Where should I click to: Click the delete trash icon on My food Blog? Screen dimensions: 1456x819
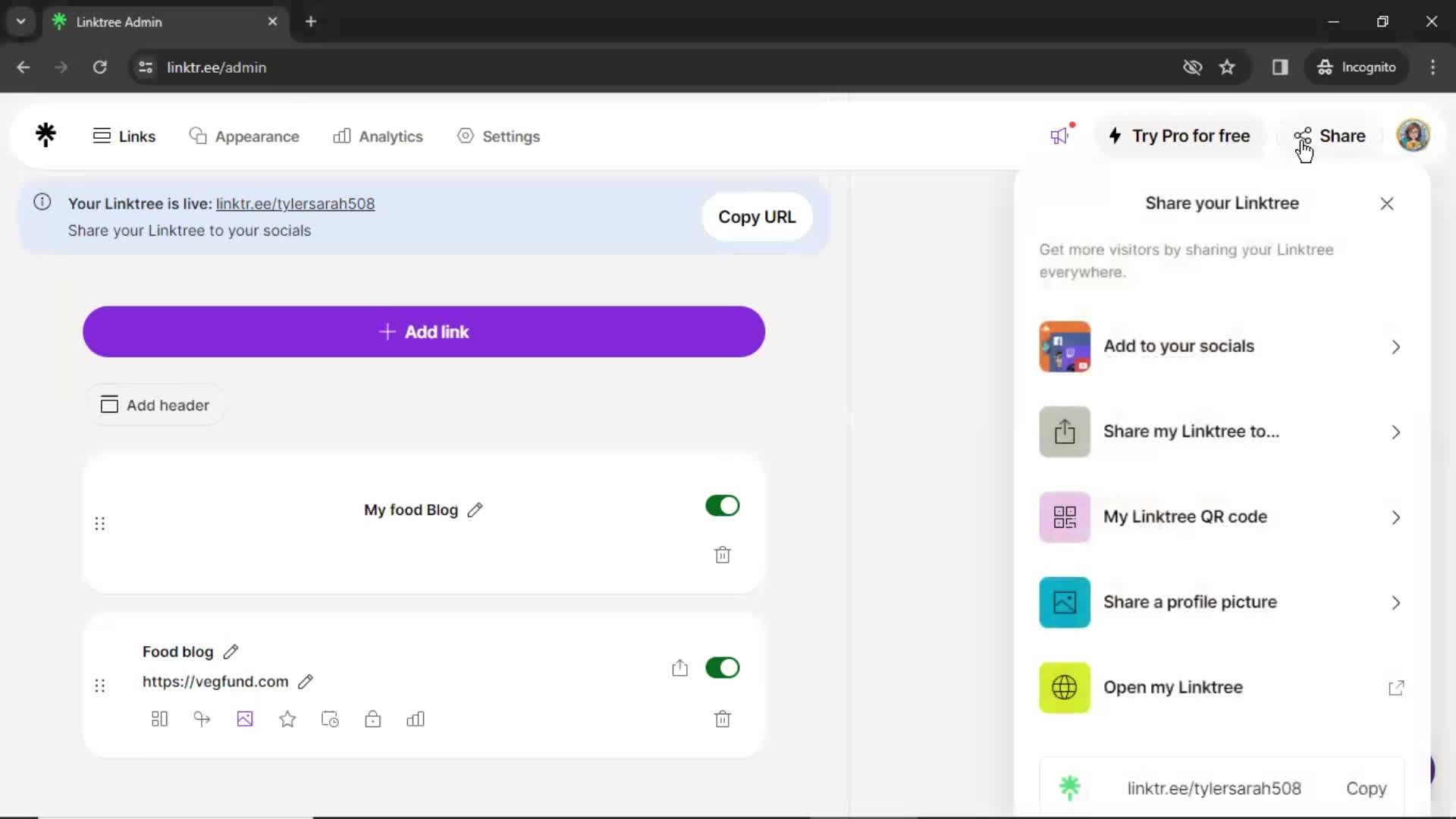[723, 555]
